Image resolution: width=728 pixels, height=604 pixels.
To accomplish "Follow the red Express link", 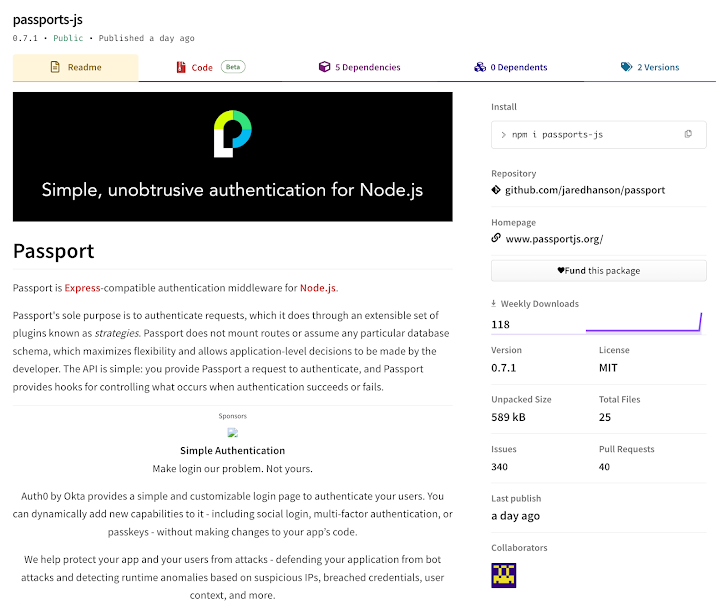I will 82,288.
